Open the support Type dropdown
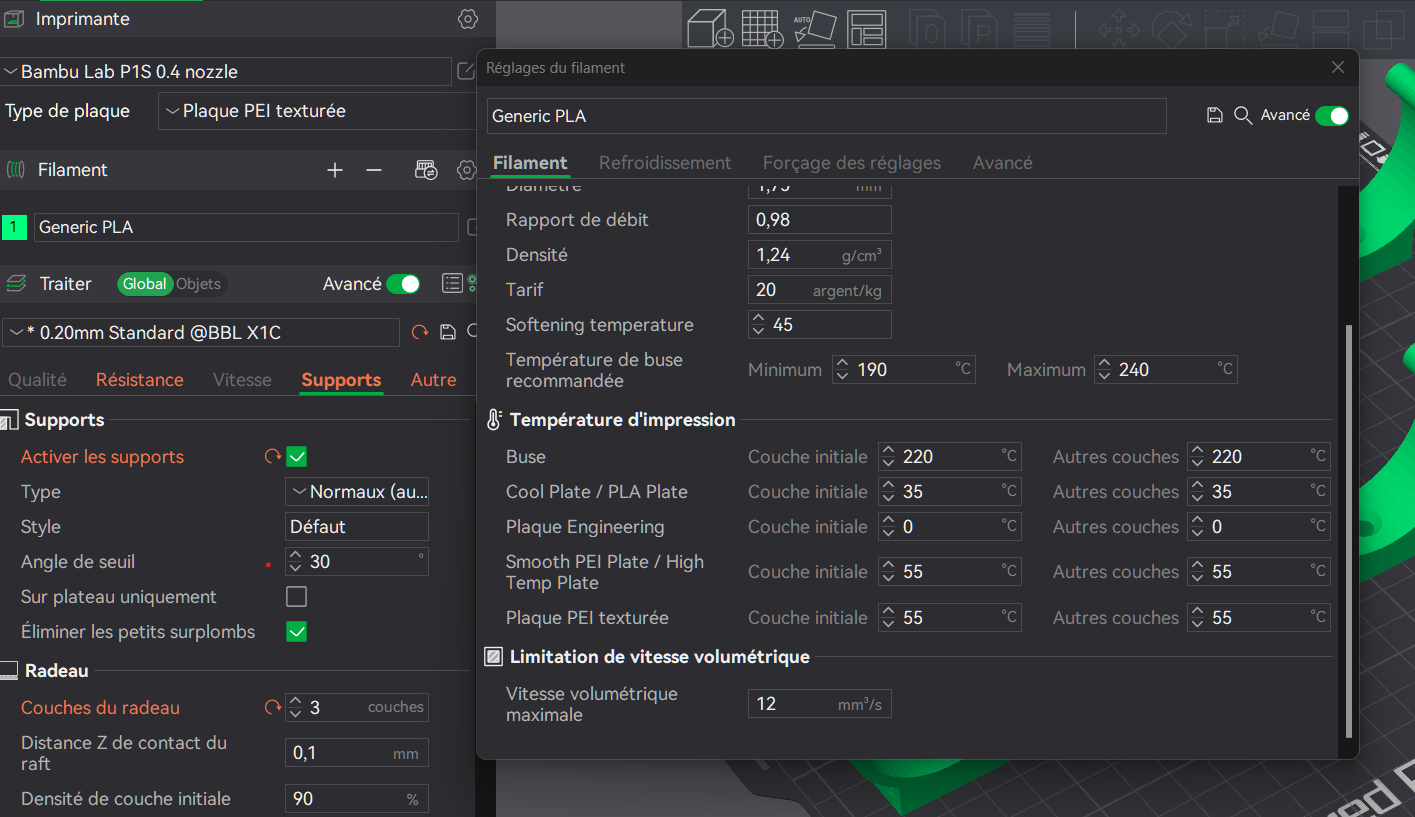 coord(357,492)
